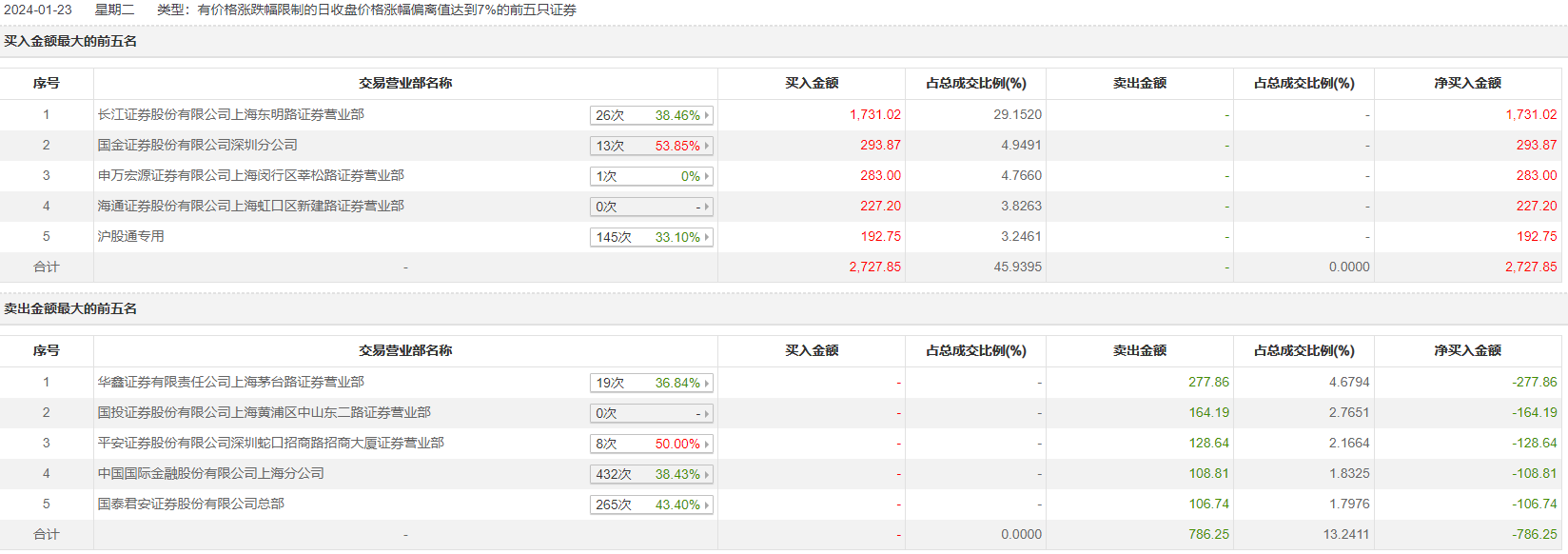Open 国泰君安证券股份有限公司总部 link

[190, 505]
